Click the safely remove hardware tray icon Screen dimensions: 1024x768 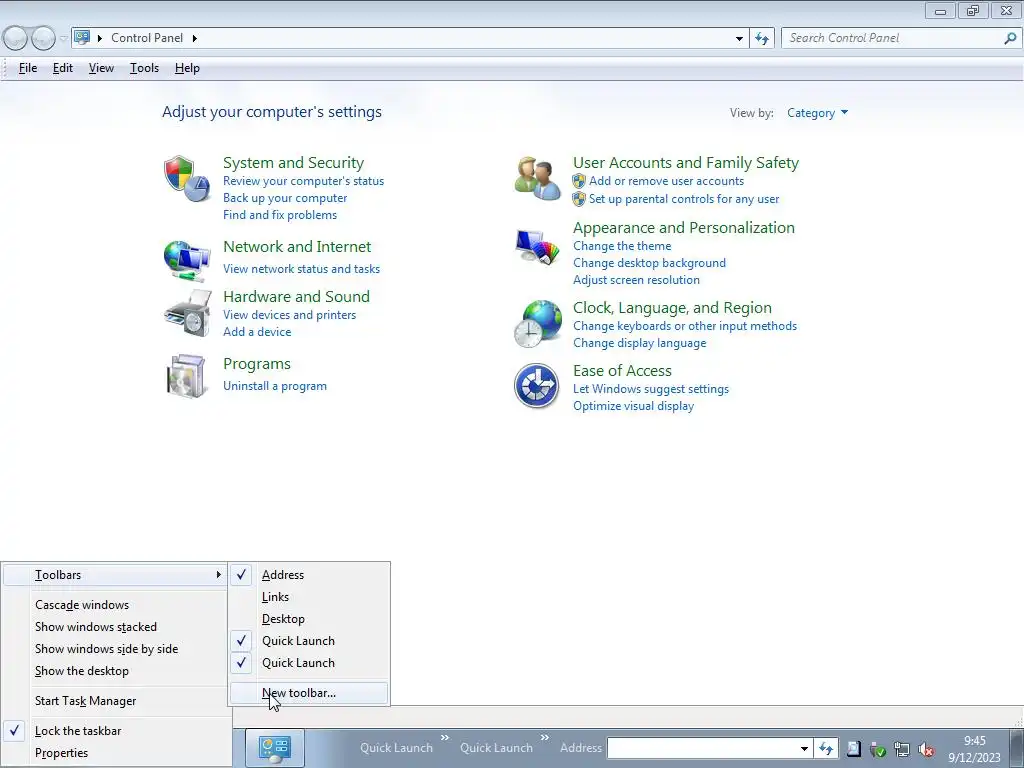878,749
